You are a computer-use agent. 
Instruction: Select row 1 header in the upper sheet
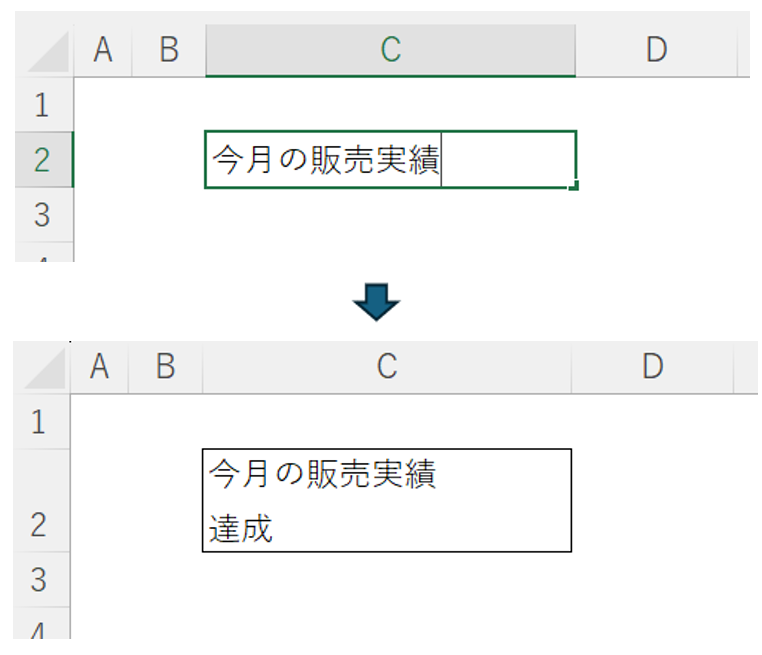(x=42, y=105)
